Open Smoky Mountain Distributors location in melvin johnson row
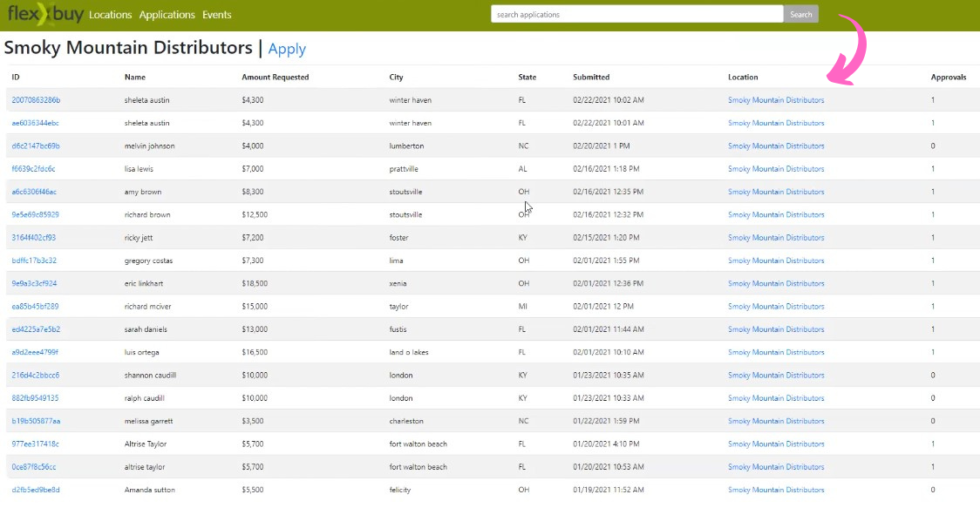 point(776,146)
